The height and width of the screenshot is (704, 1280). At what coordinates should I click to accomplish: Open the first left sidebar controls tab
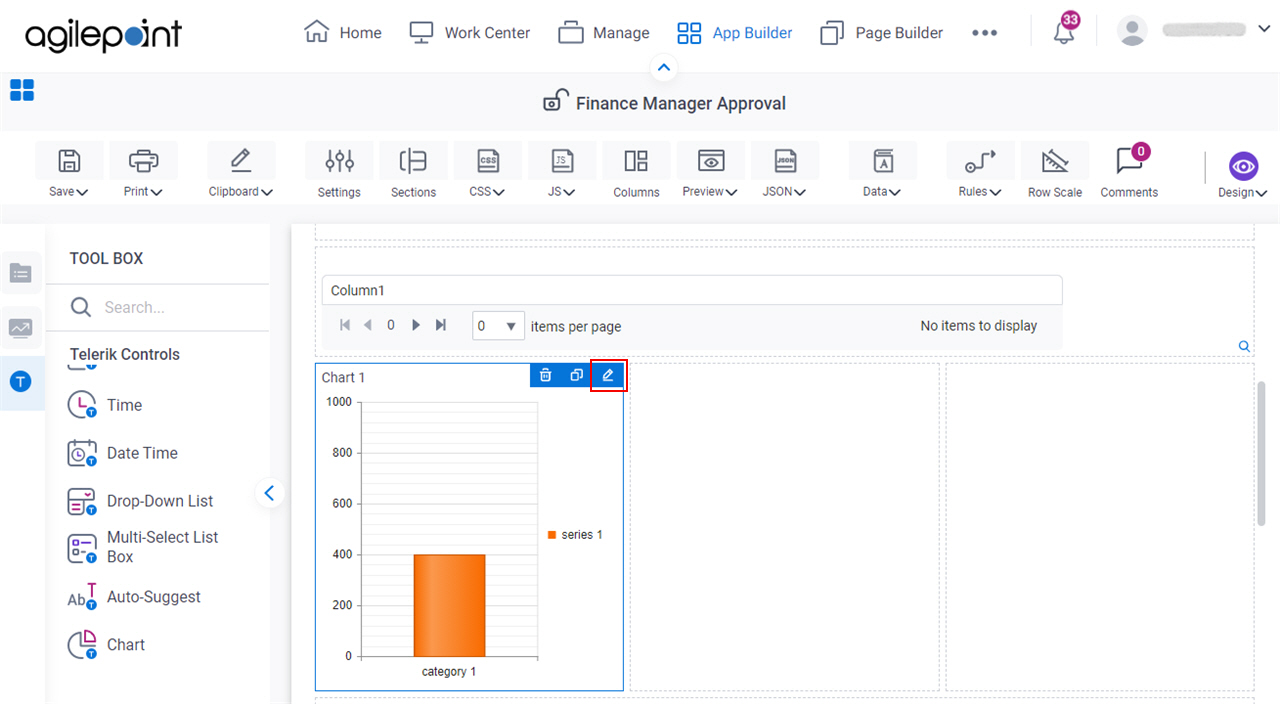point(21,273)
